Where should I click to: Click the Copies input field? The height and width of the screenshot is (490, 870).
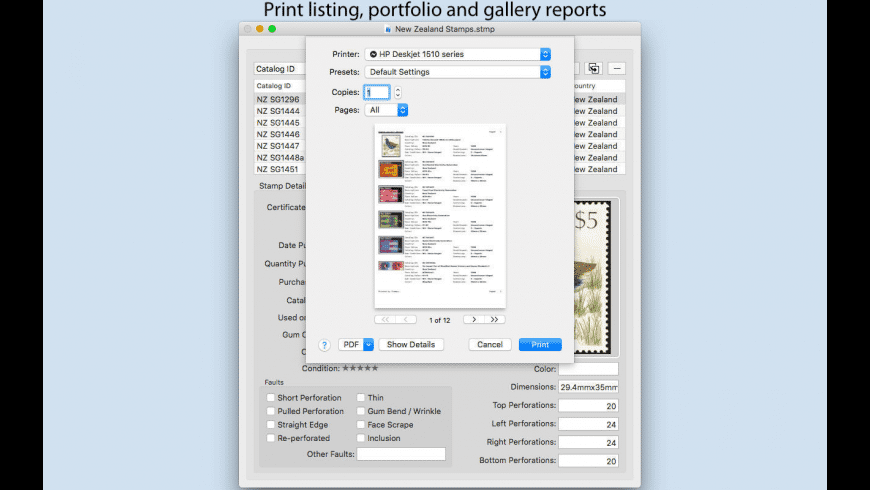point(377,92)
